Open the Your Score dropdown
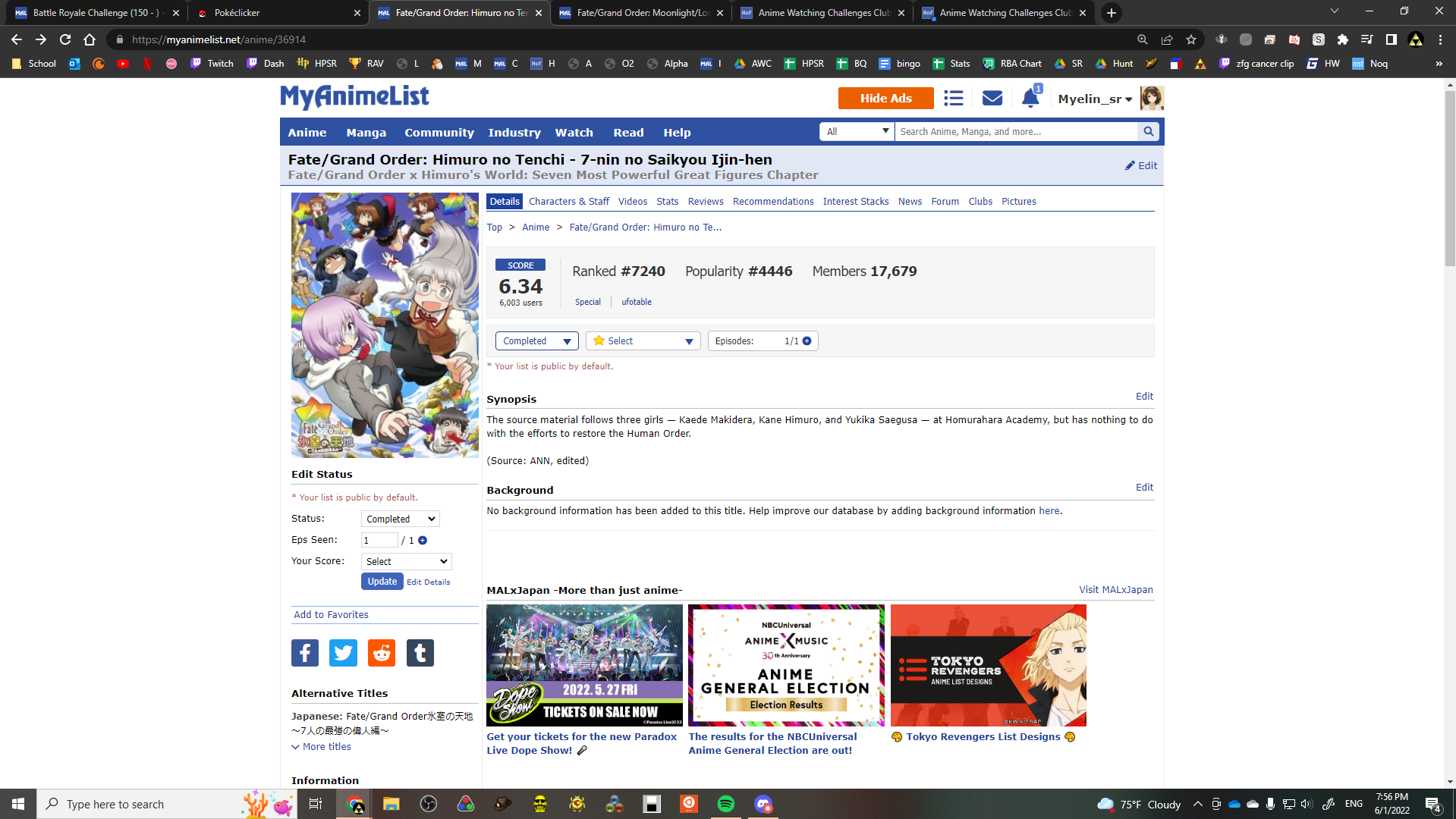The image size is (1456, 819). [407, 562]
